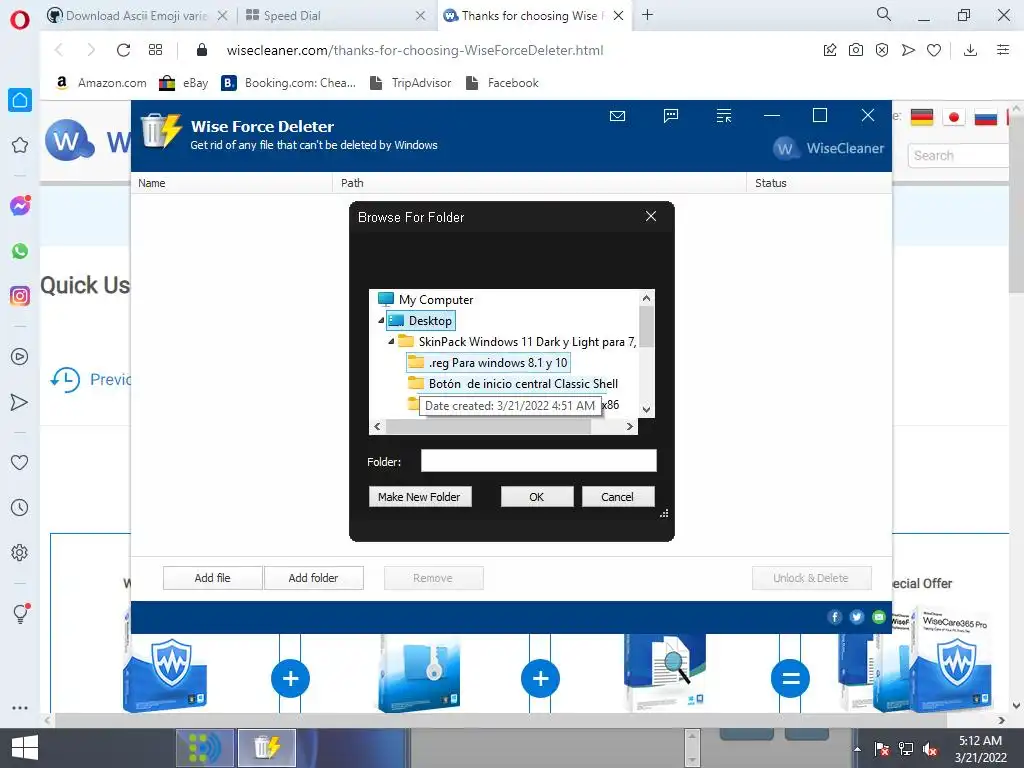This screenshot has height=768, width=1024.
Task: Open Settings gear in Opera sidebar
Action: [x=20, y=552]
